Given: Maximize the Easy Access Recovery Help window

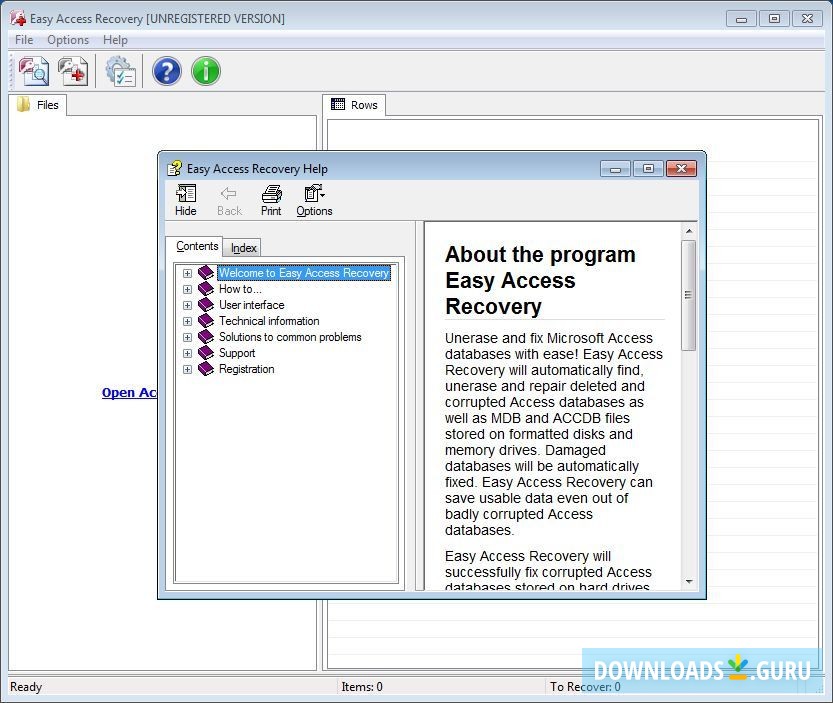Looking at the screenshot, I should point(648,168).
